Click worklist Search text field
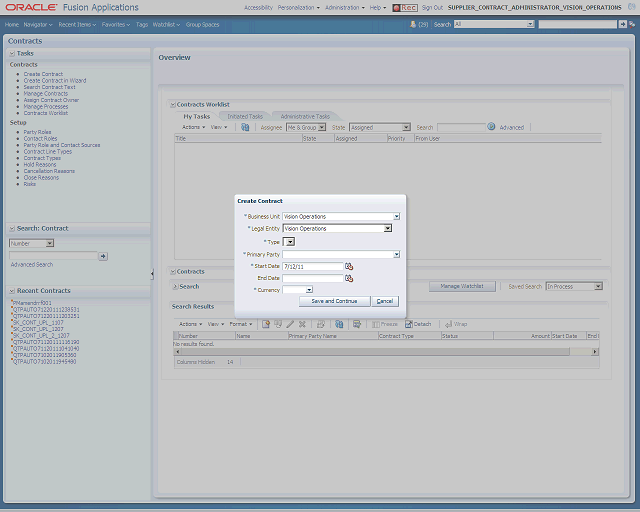This screenshot has height=512, width=640. pyautogui.click(x=461, y=127)
